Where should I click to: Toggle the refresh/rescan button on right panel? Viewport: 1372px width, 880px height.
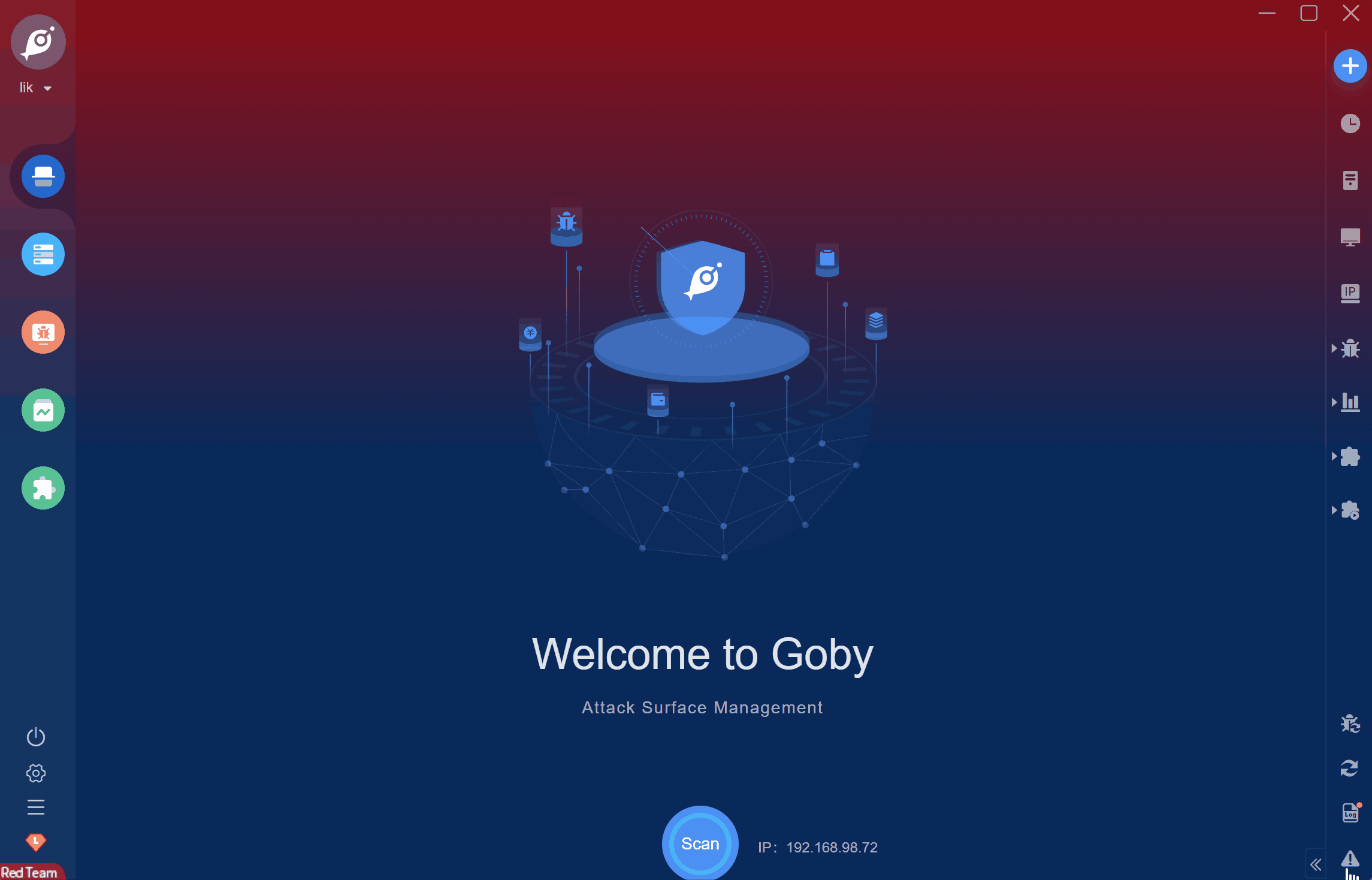[x=1349, y=767]
